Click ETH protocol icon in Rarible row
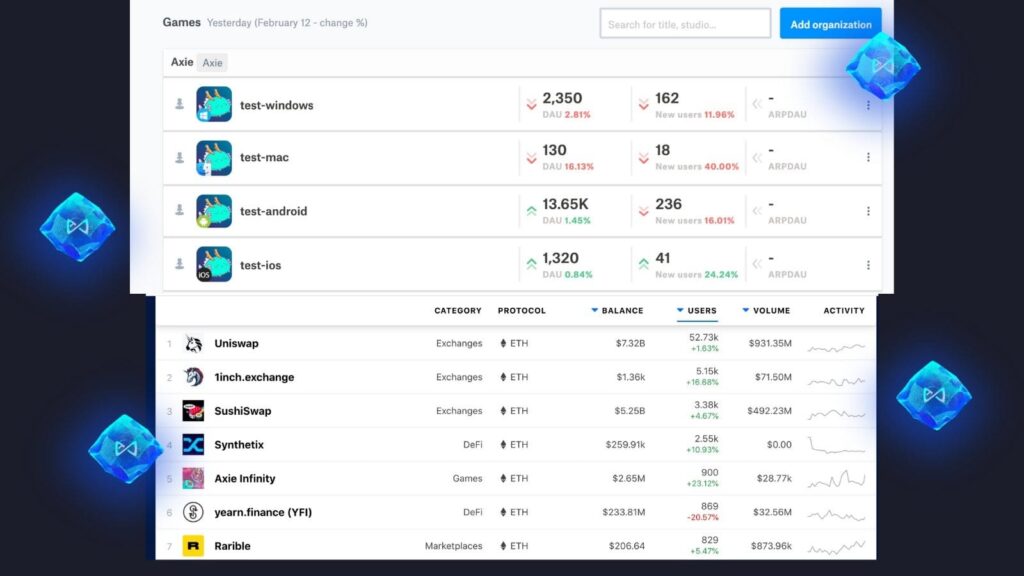 click(503, 546)
